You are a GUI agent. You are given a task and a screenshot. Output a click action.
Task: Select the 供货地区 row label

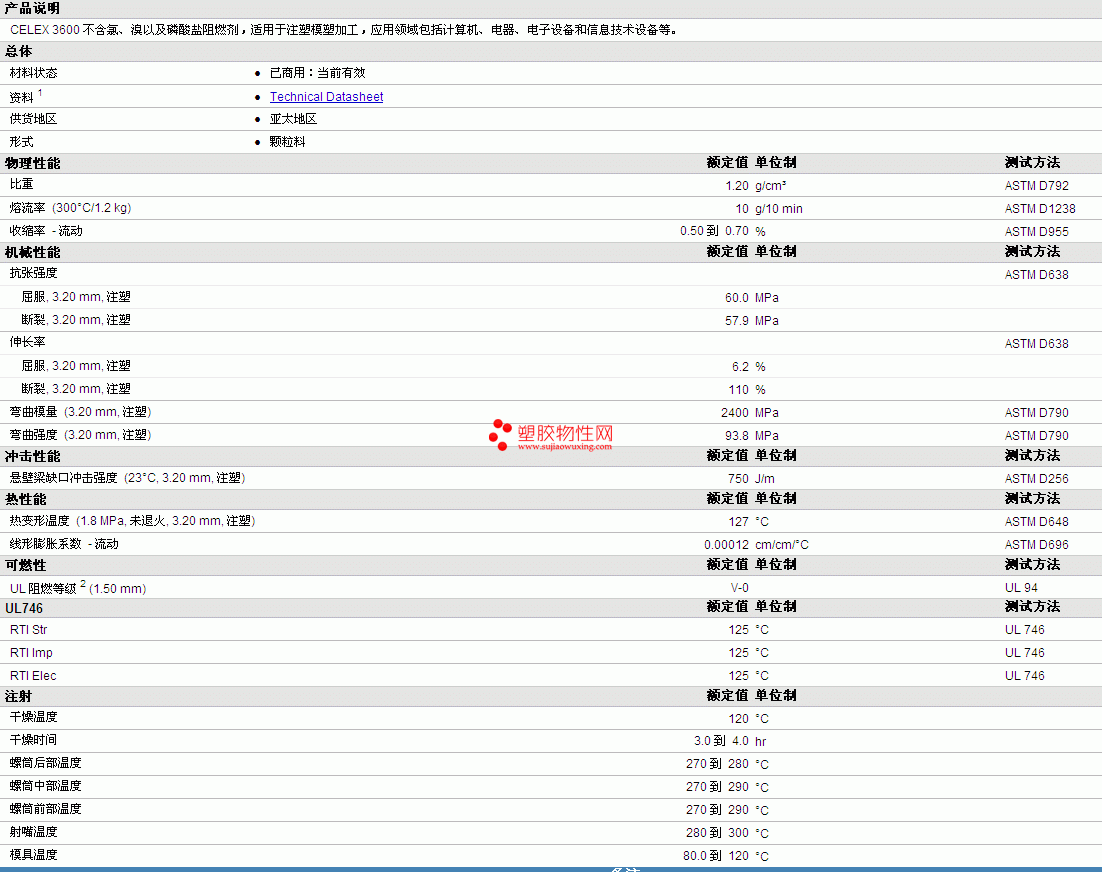coord(34,119)
